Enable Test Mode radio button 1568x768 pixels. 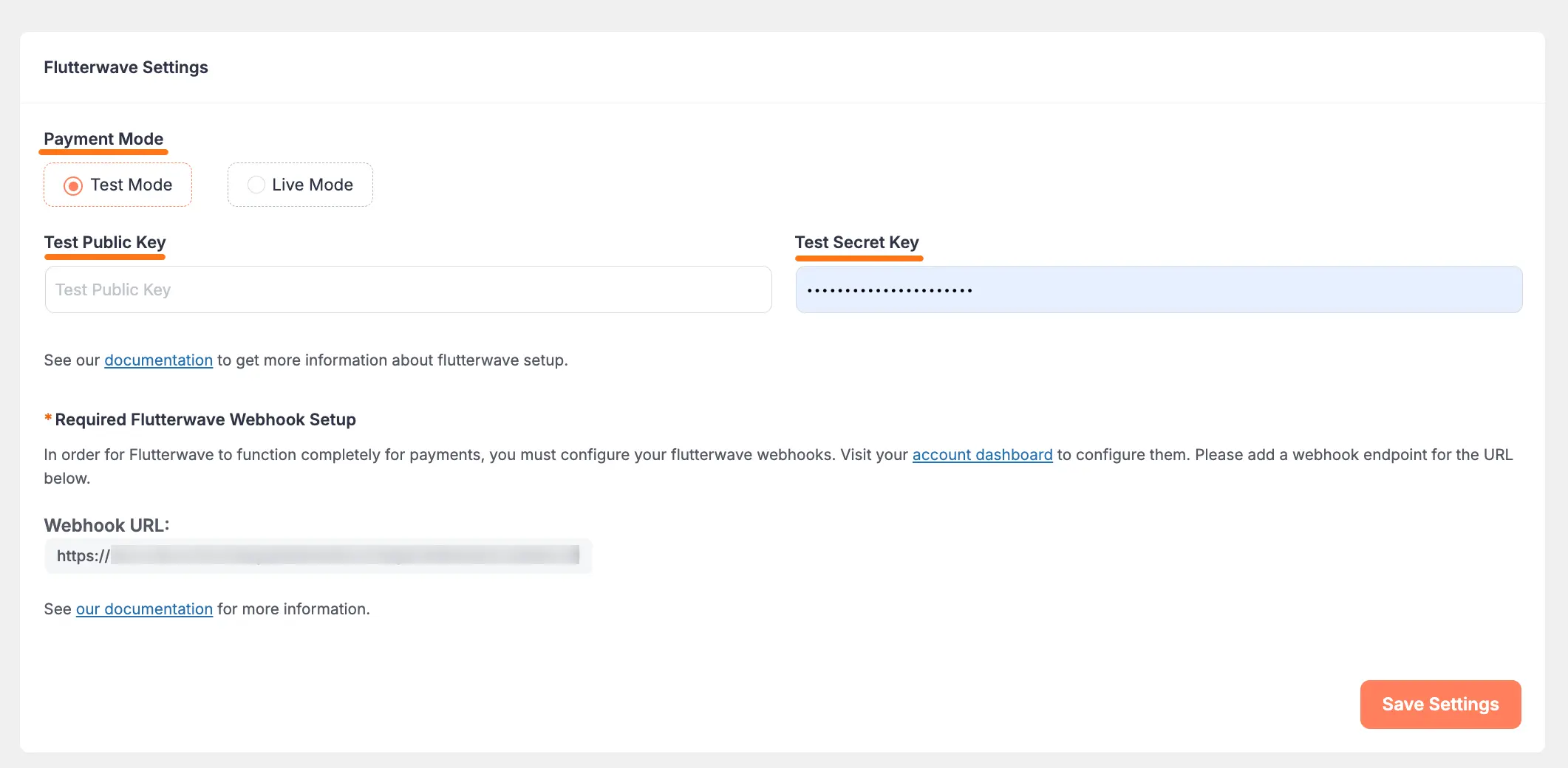[73, 185]
